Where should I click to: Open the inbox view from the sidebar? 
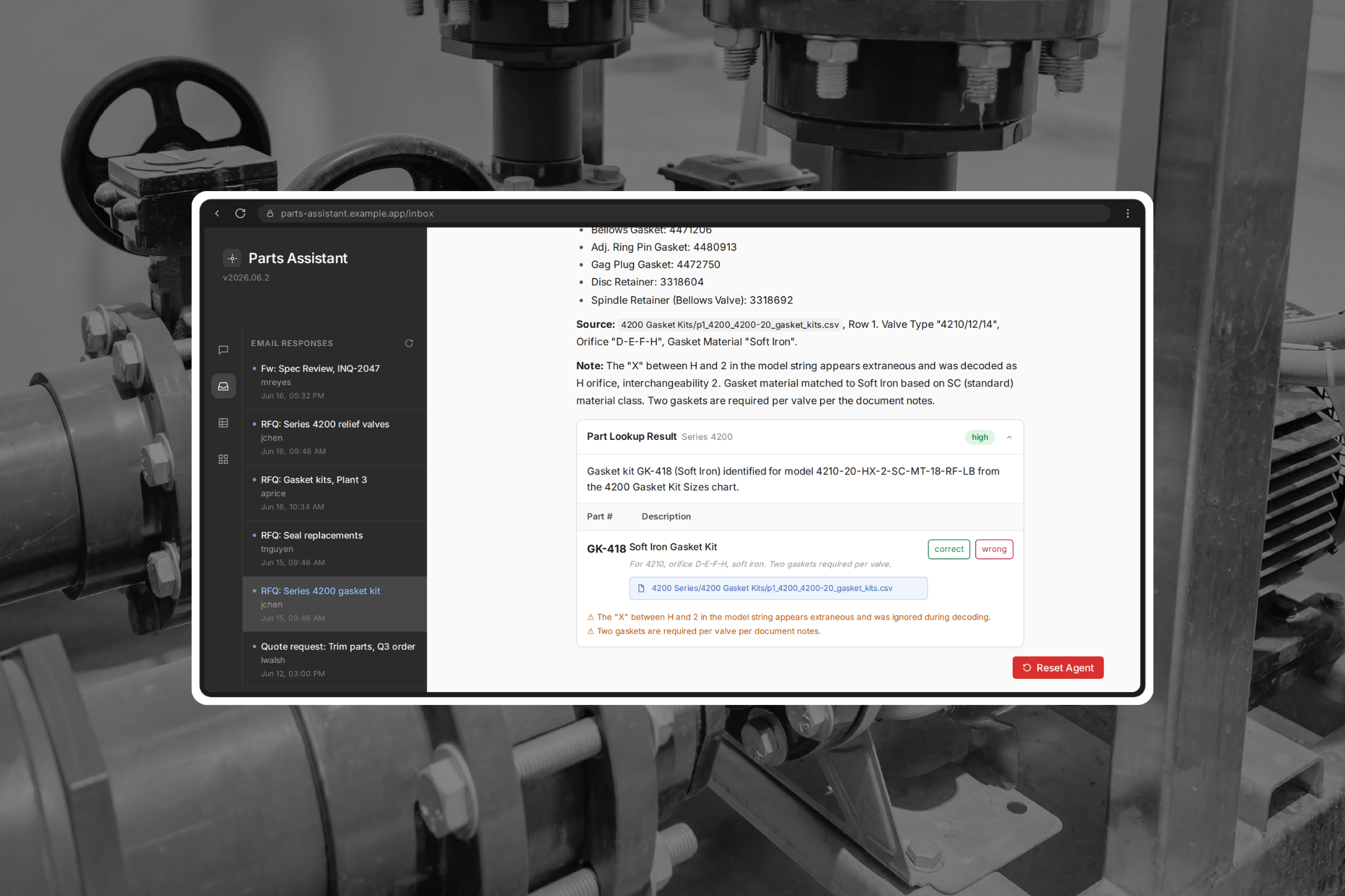[x=224, y=386]
